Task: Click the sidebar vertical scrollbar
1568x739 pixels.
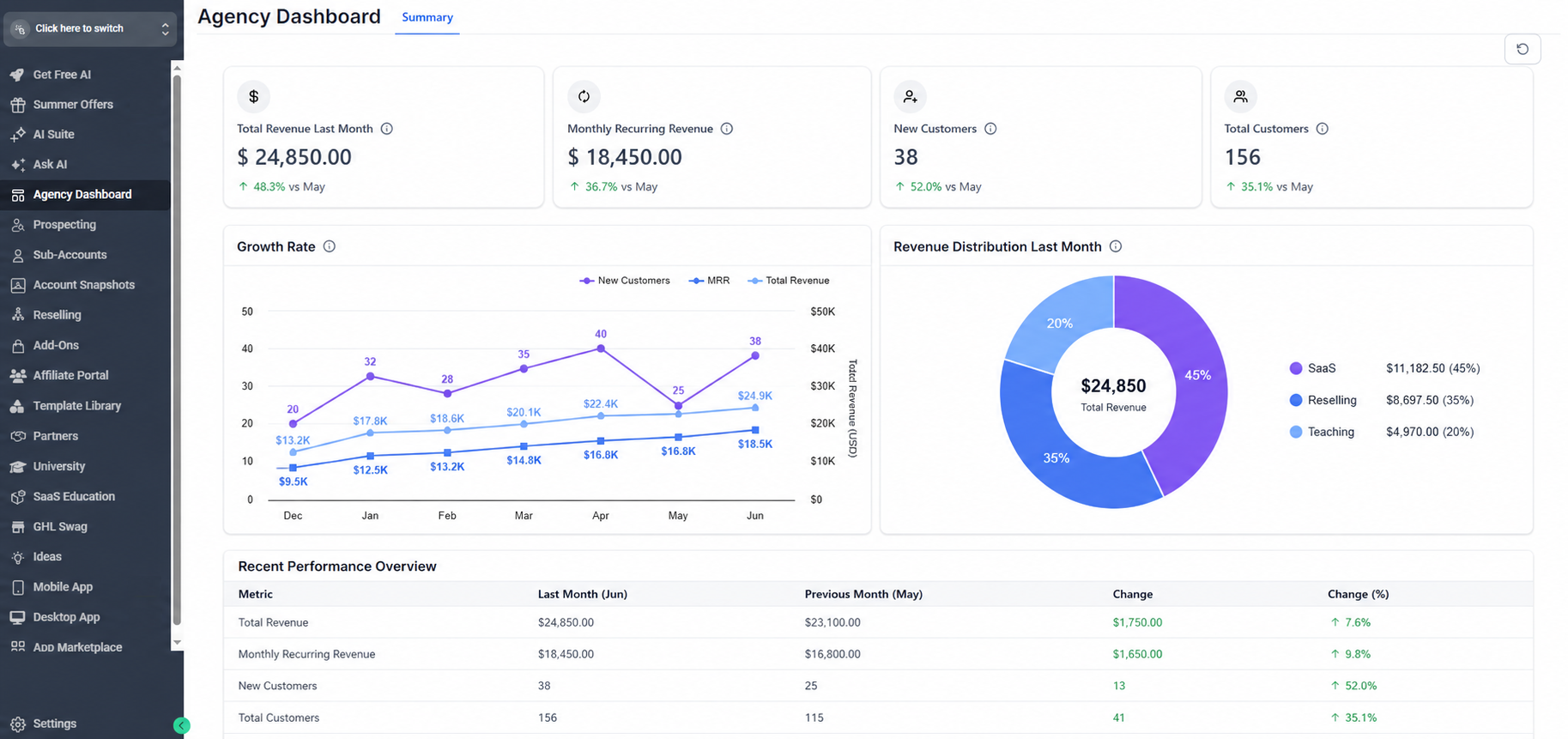Action: tap(177, 350)
